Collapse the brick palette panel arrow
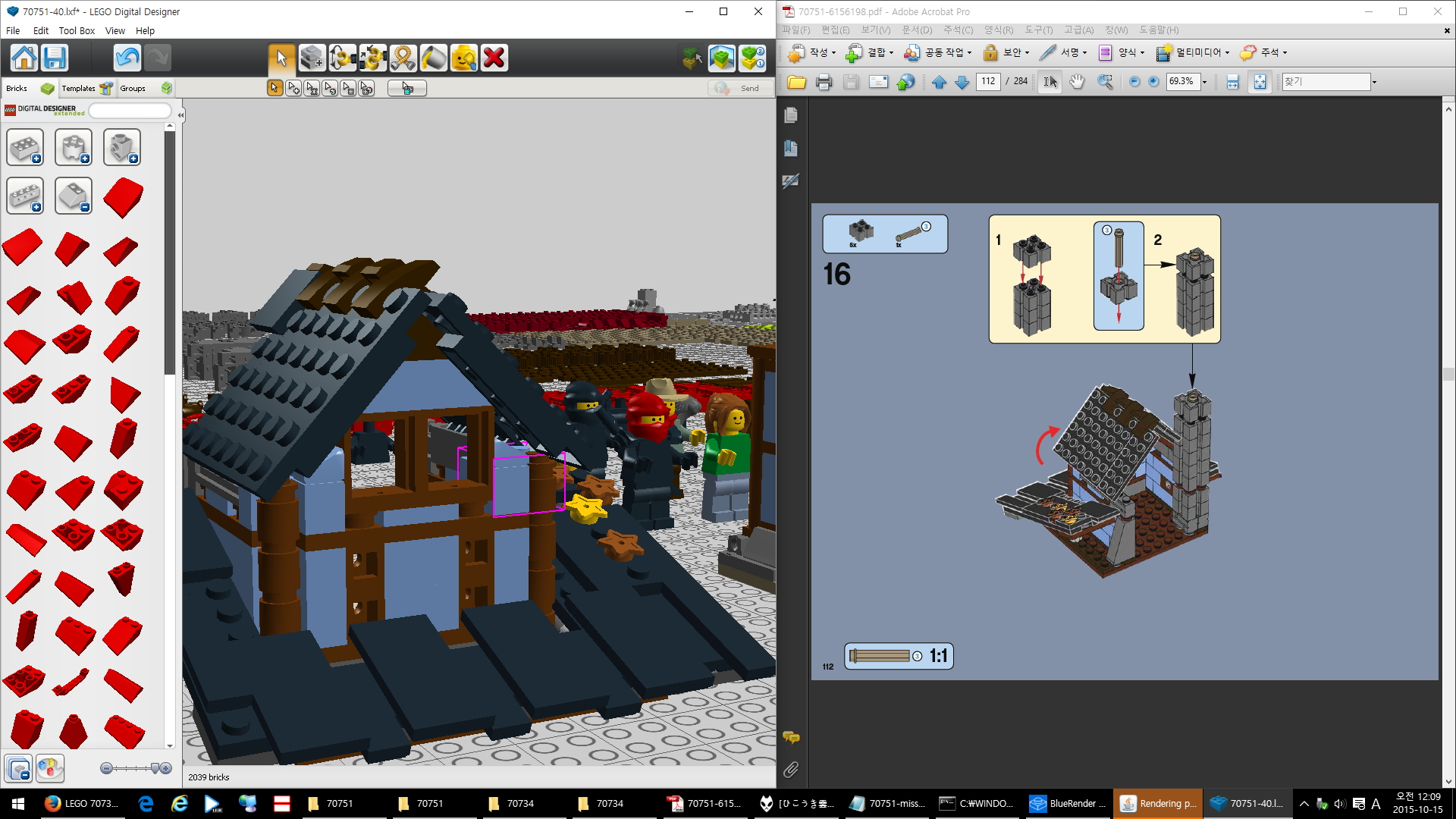 (180, 115)
